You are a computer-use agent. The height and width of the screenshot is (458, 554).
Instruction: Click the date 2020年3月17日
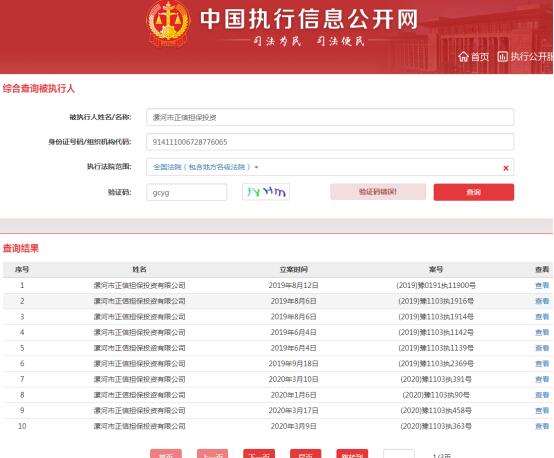tap(294, 411)
